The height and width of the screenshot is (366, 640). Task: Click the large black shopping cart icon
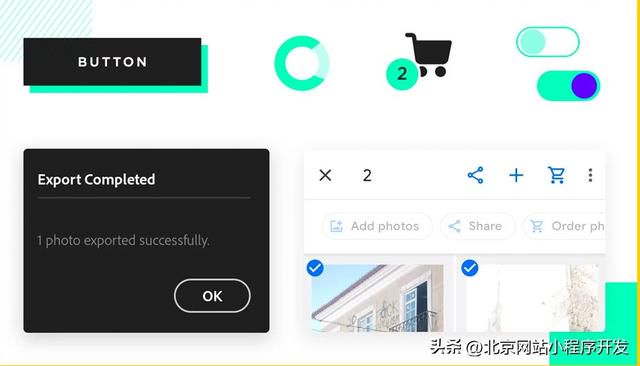pyautogui.click(x=429, y=54)
